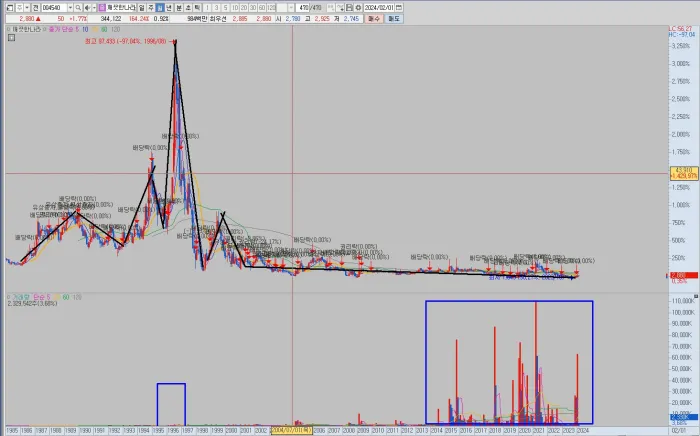Choose the 60 interval button
Image resolution: width=700 pixels, height=436 pixels.
click(x=262, y=8)
